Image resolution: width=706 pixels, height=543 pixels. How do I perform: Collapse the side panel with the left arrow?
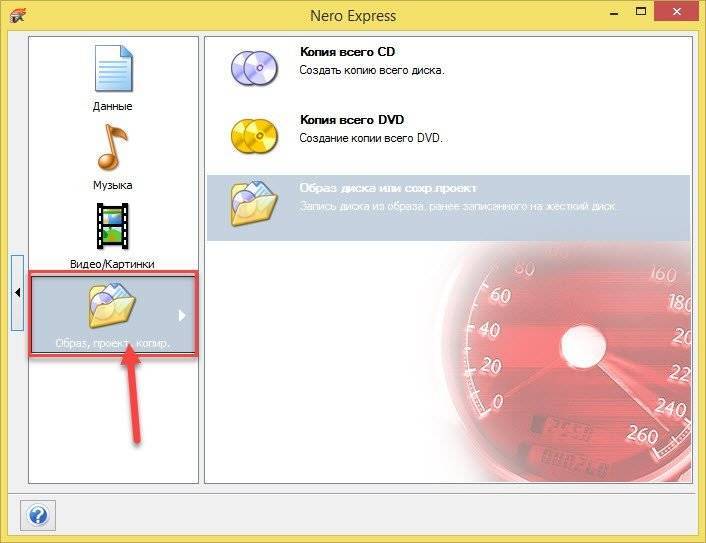click(17, 293)
